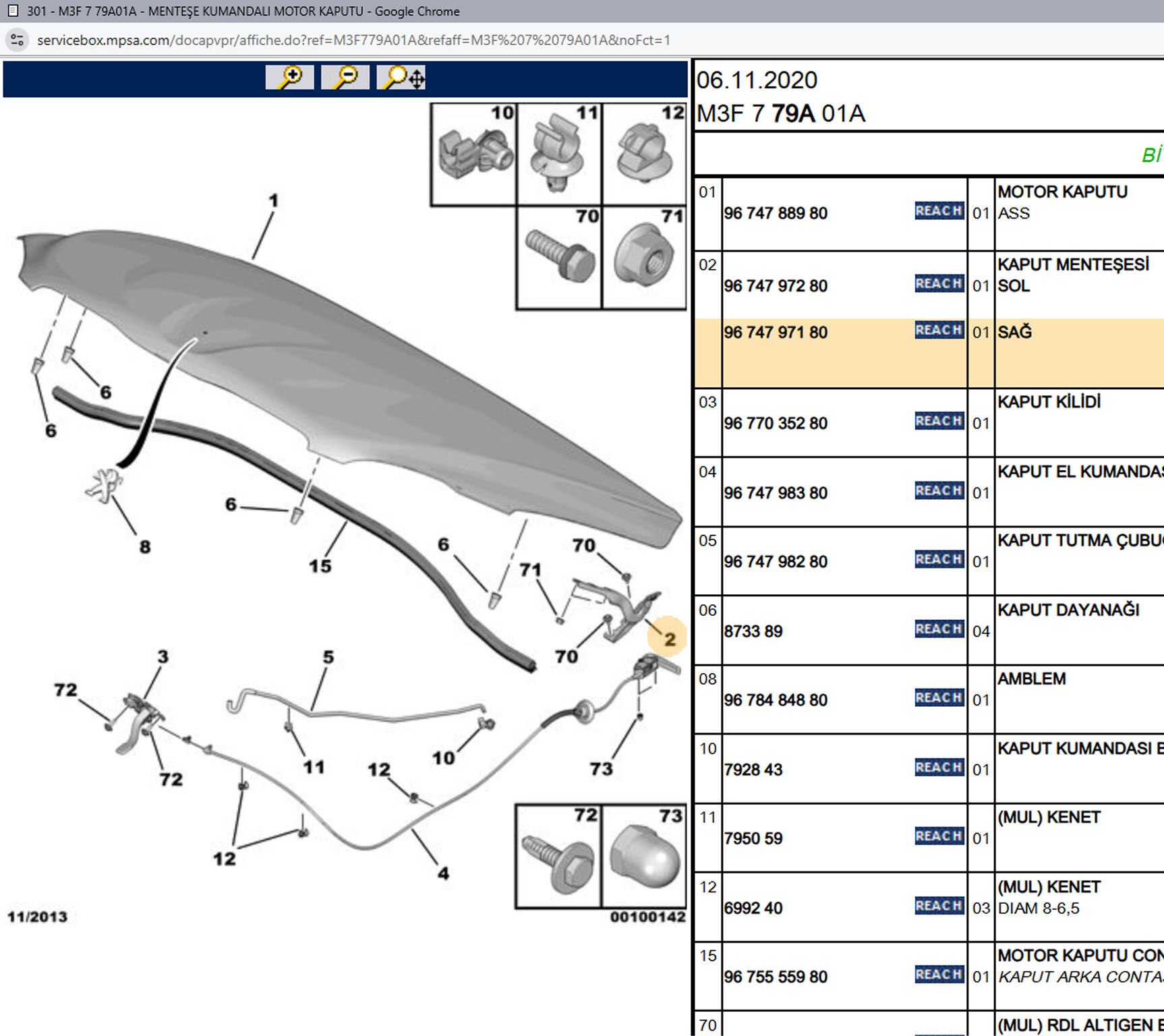Click the zoom in magnifier icon

click(x=290, y=78)
